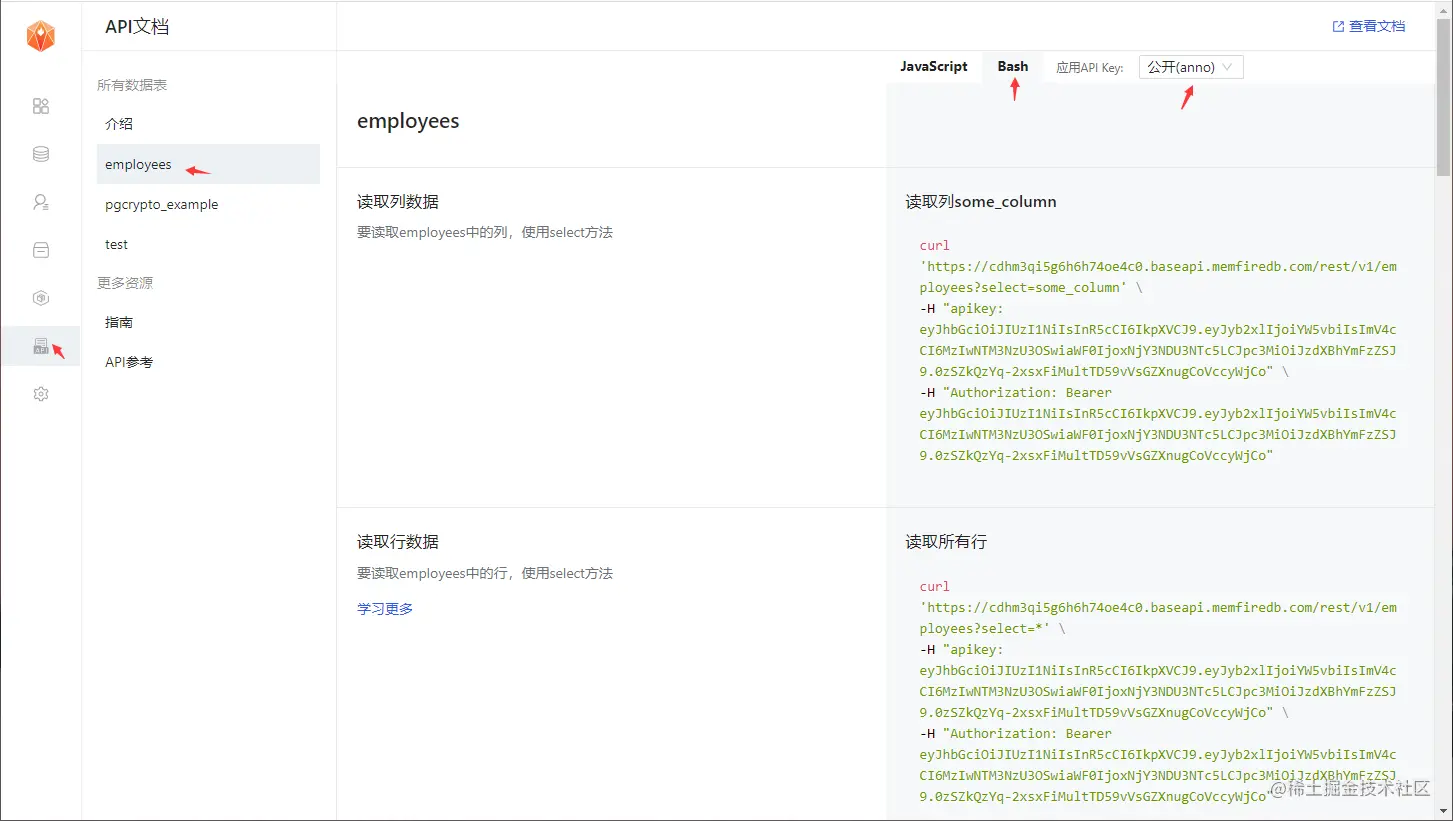Screen dimensions: 1453x821
Task: Click the employees page heading
Action: [408, 121]
